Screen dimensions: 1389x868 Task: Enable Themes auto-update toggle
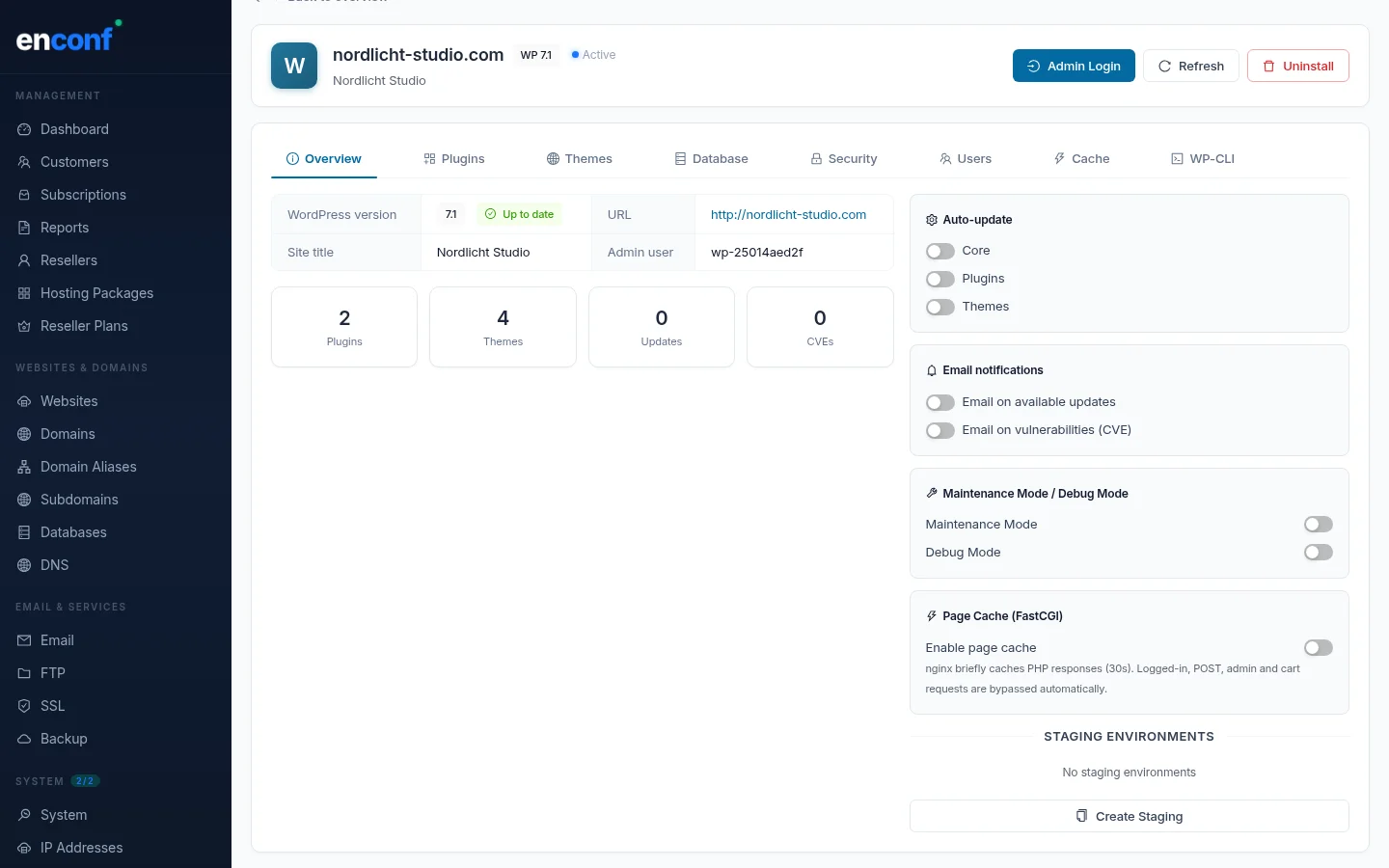coord(940,307)
